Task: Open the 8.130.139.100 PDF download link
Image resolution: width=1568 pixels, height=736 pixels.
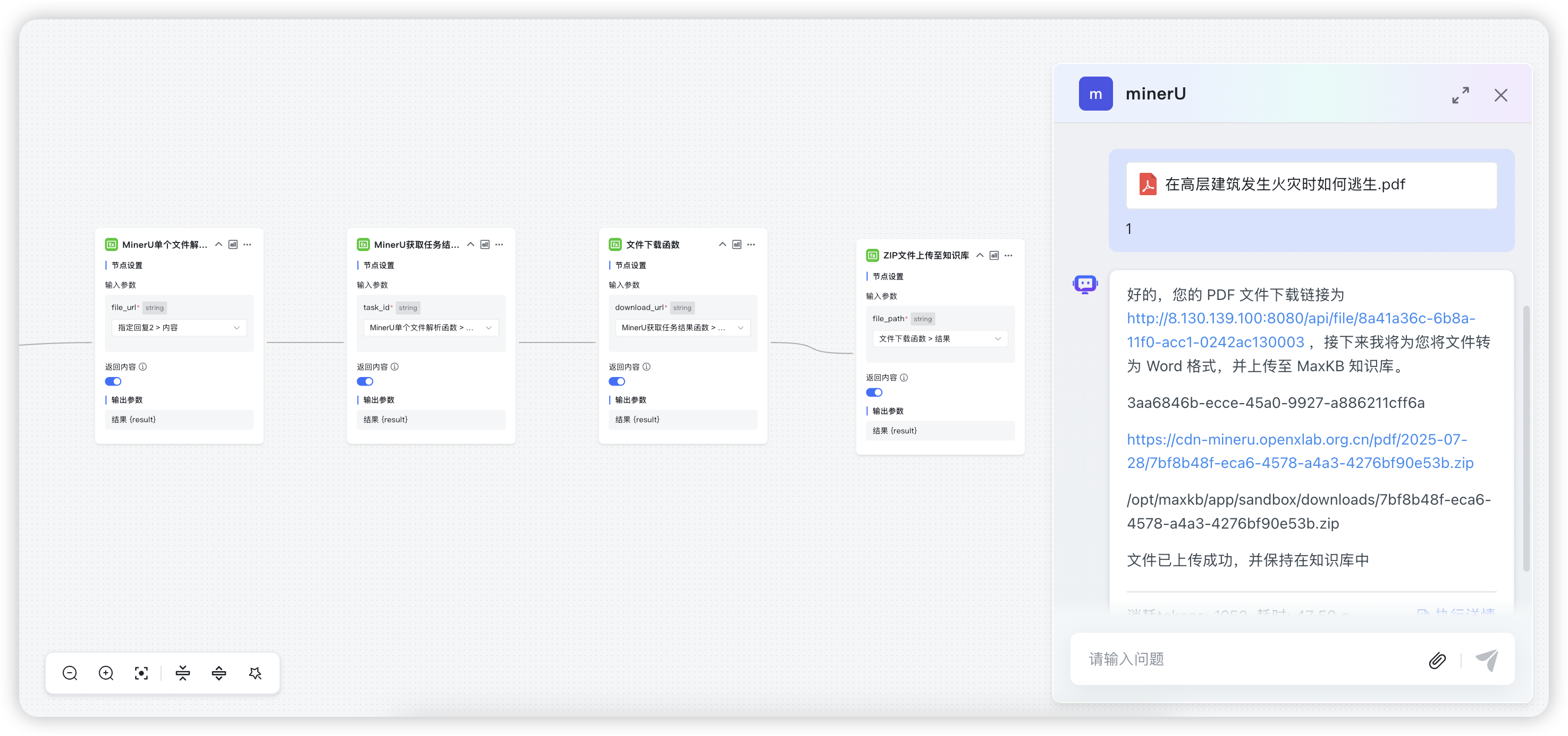Action: 1301,330
